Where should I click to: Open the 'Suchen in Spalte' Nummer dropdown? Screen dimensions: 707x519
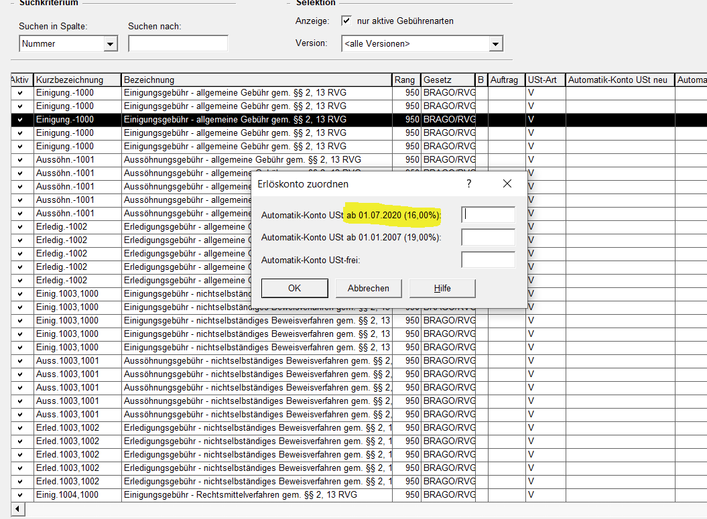pyautogui.click(x=110, y=44)
